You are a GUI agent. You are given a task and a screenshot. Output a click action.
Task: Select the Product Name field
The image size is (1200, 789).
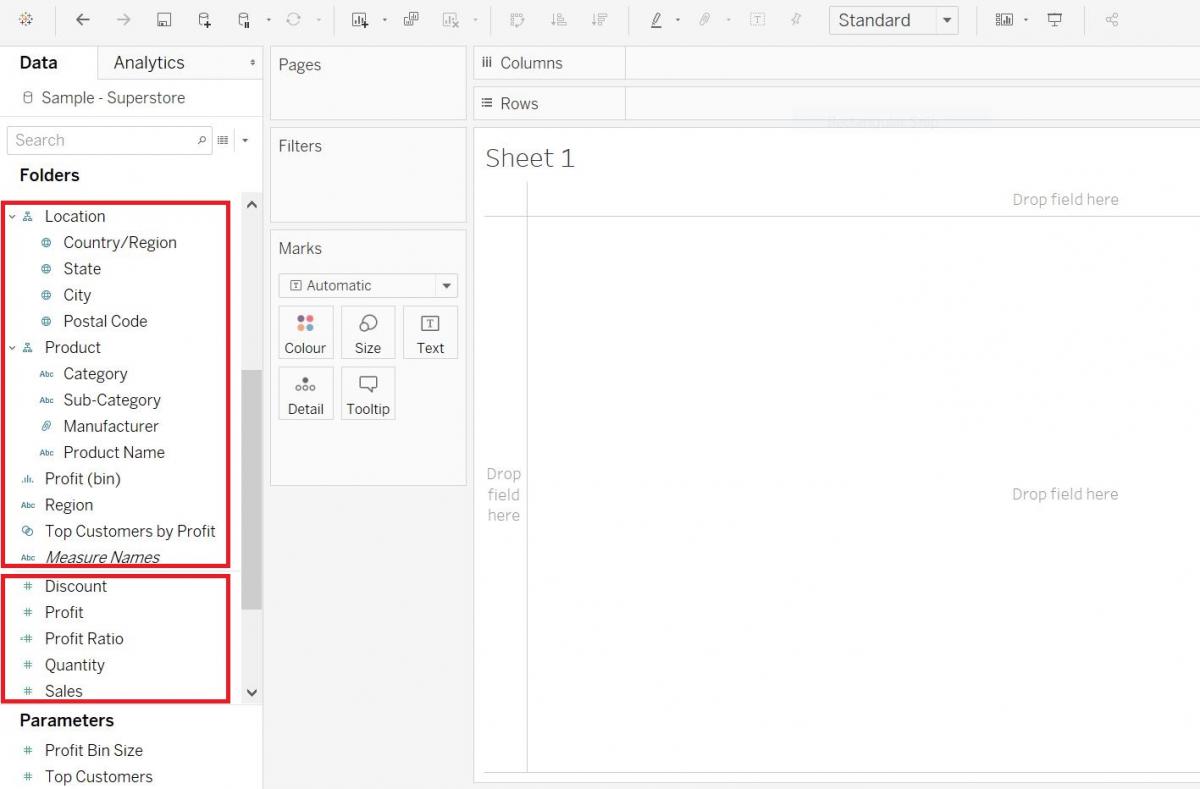[113, 452]
